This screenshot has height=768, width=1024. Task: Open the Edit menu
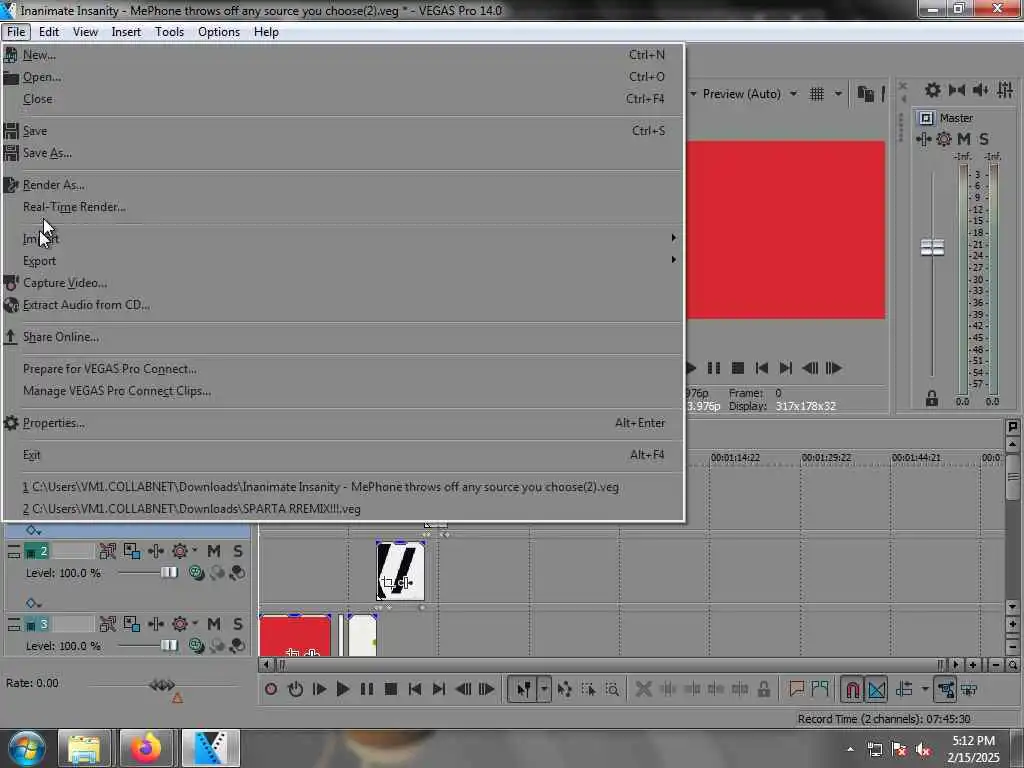tap(49, 32)
